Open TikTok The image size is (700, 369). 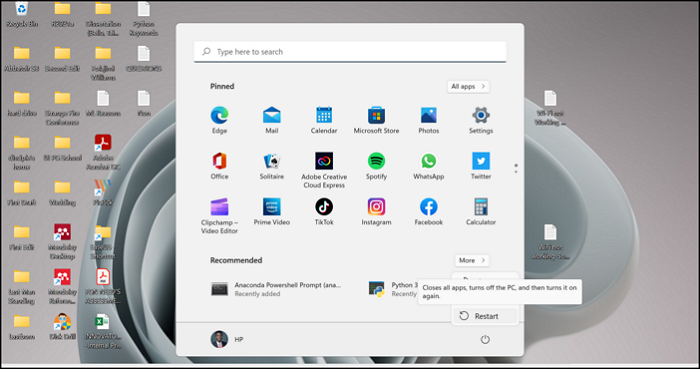[324, 211]
